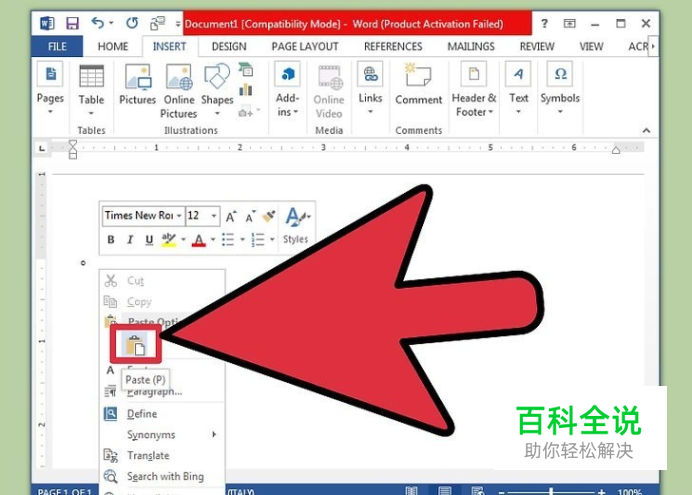Open the Links menu
The height and width of the screenshot is (495, 692).
(x=370, y=89)
